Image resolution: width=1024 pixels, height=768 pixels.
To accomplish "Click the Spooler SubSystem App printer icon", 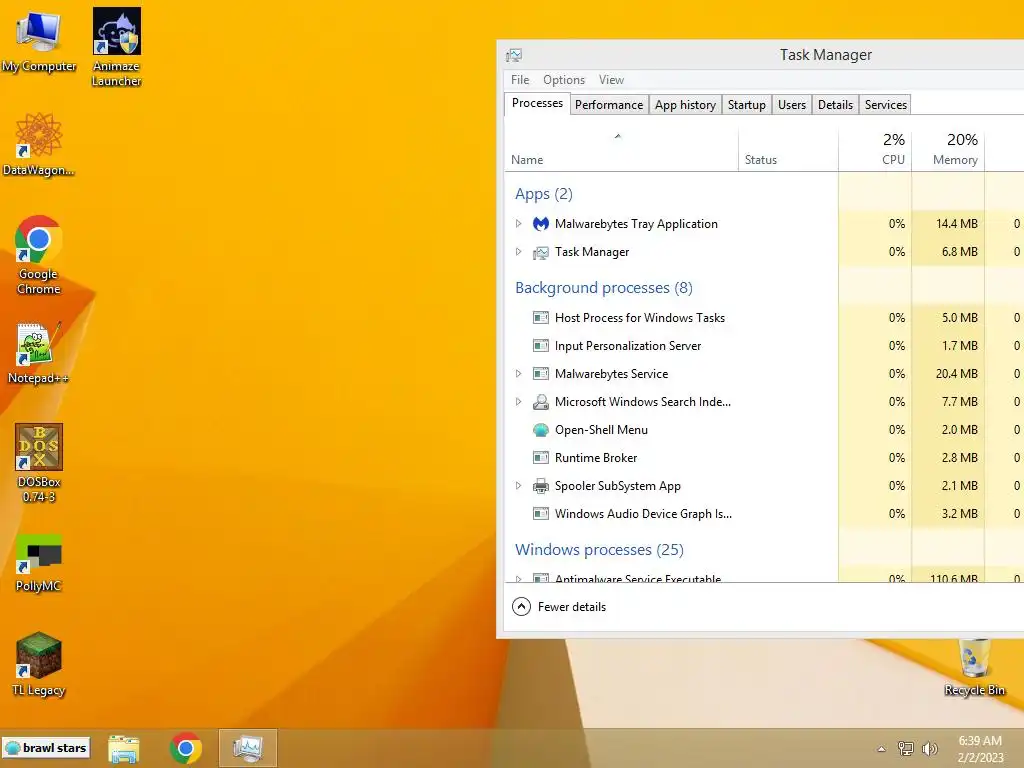I will [x=541, y=486].
